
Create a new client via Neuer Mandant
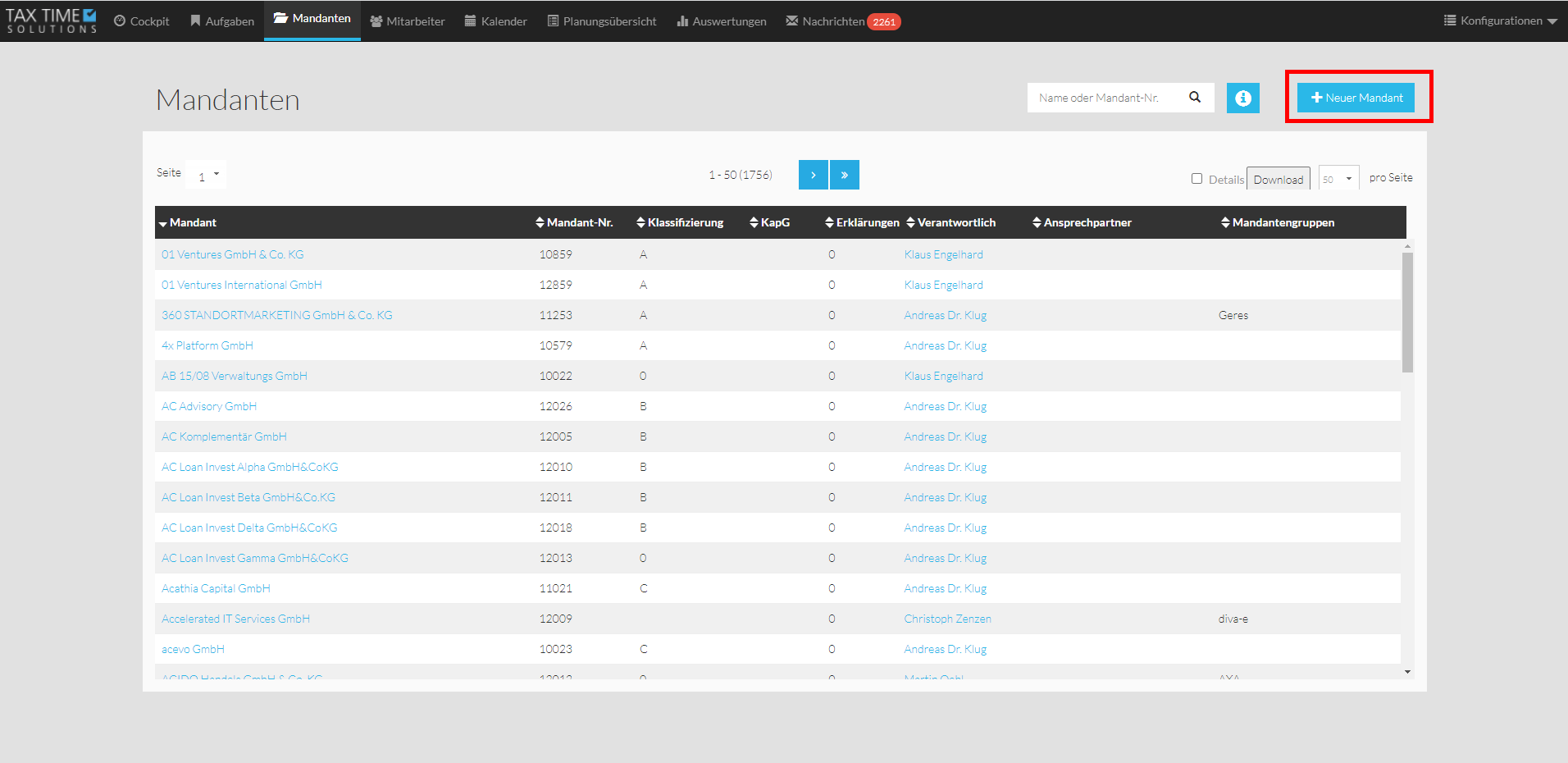[x=1356, y=98]
